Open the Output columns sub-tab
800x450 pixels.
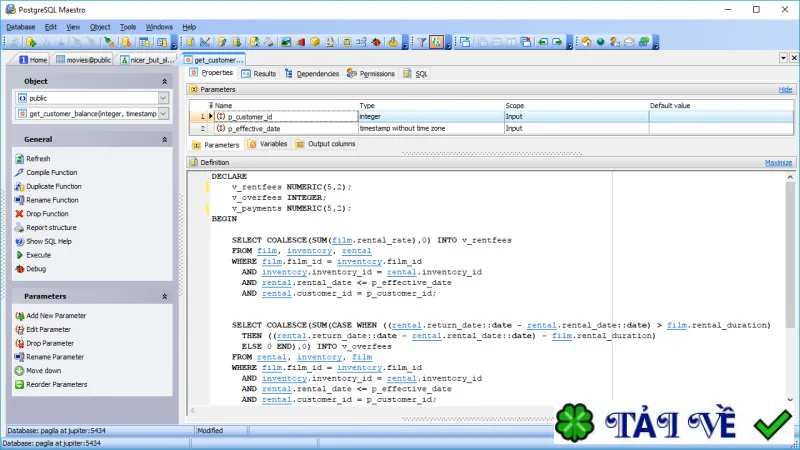pyautogui.click(x=326, y=144)
